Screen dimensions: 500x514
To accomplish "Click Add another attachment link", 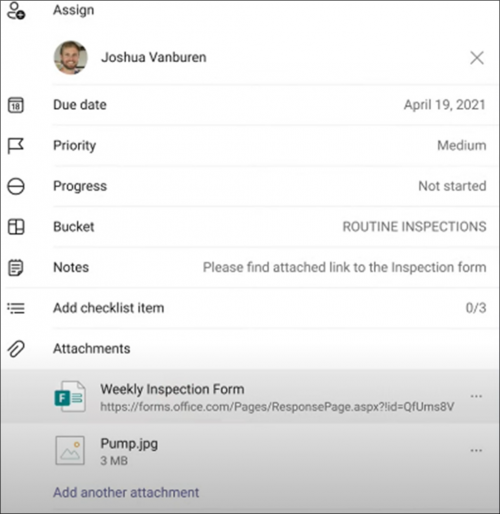I will [126, 492].
